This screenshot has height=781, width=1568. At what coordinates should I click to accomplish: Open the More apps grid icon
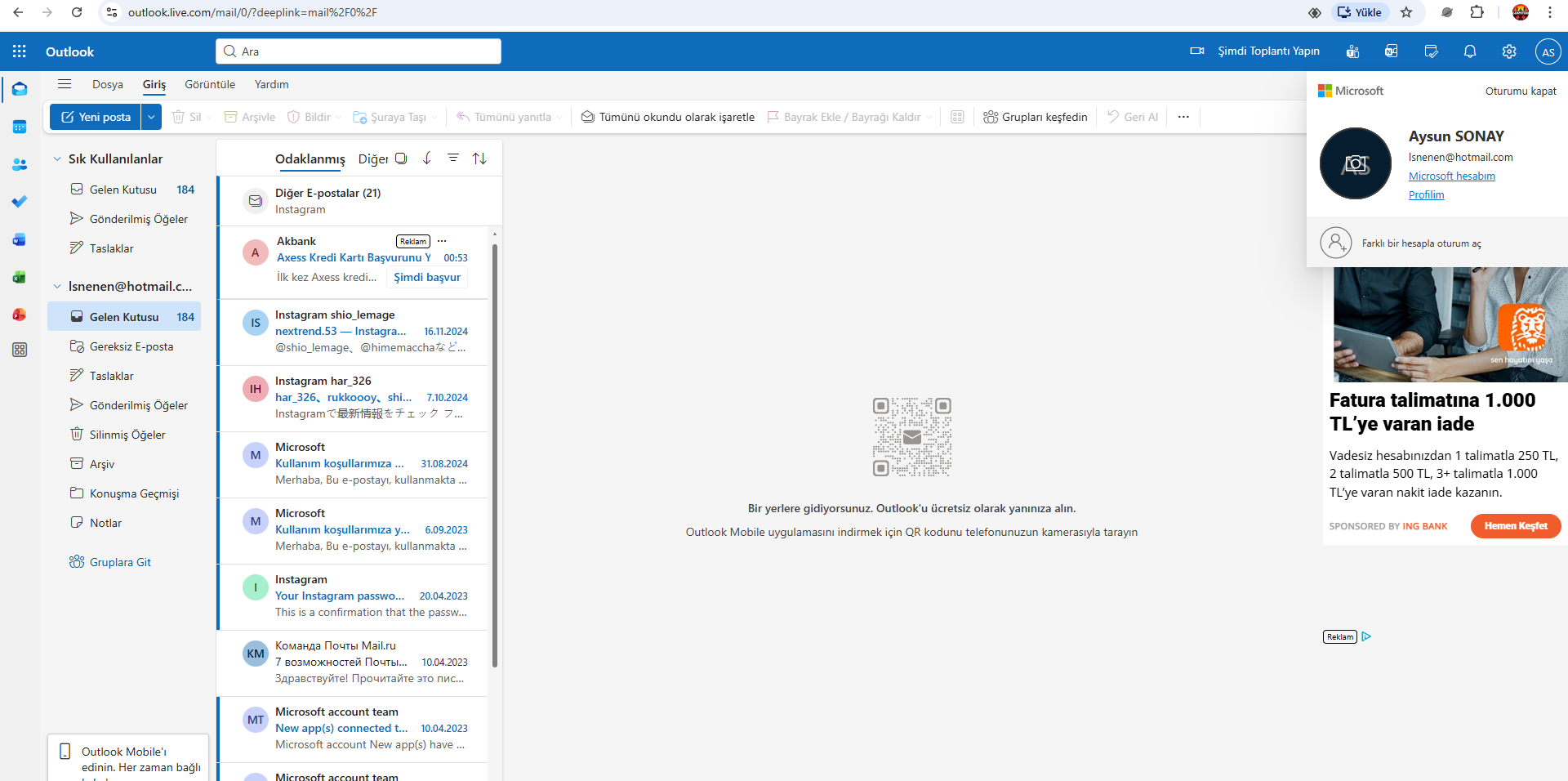pos(20,350)
